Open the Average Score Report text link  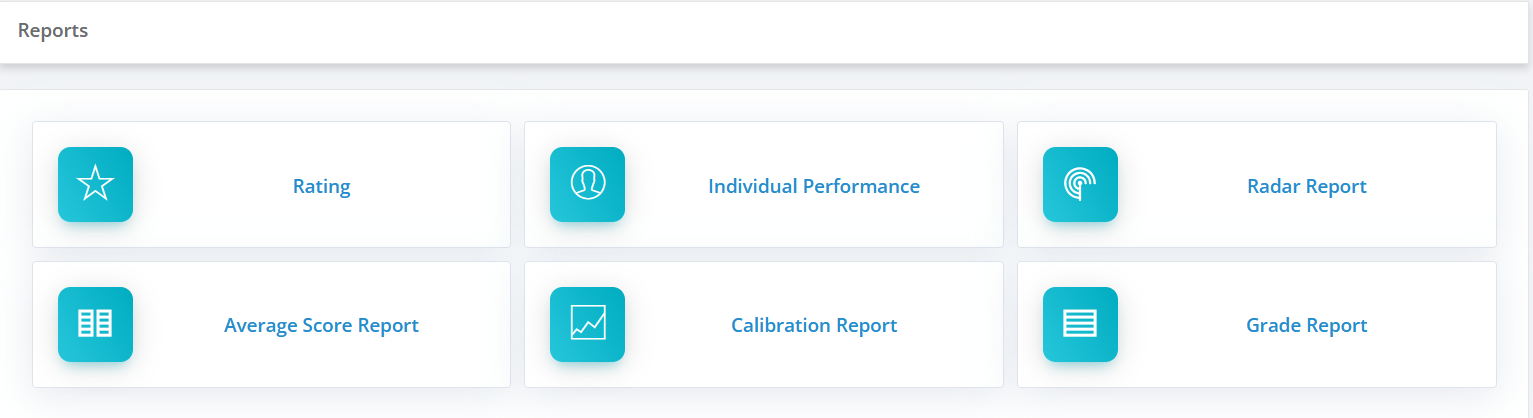pos(321,325)
